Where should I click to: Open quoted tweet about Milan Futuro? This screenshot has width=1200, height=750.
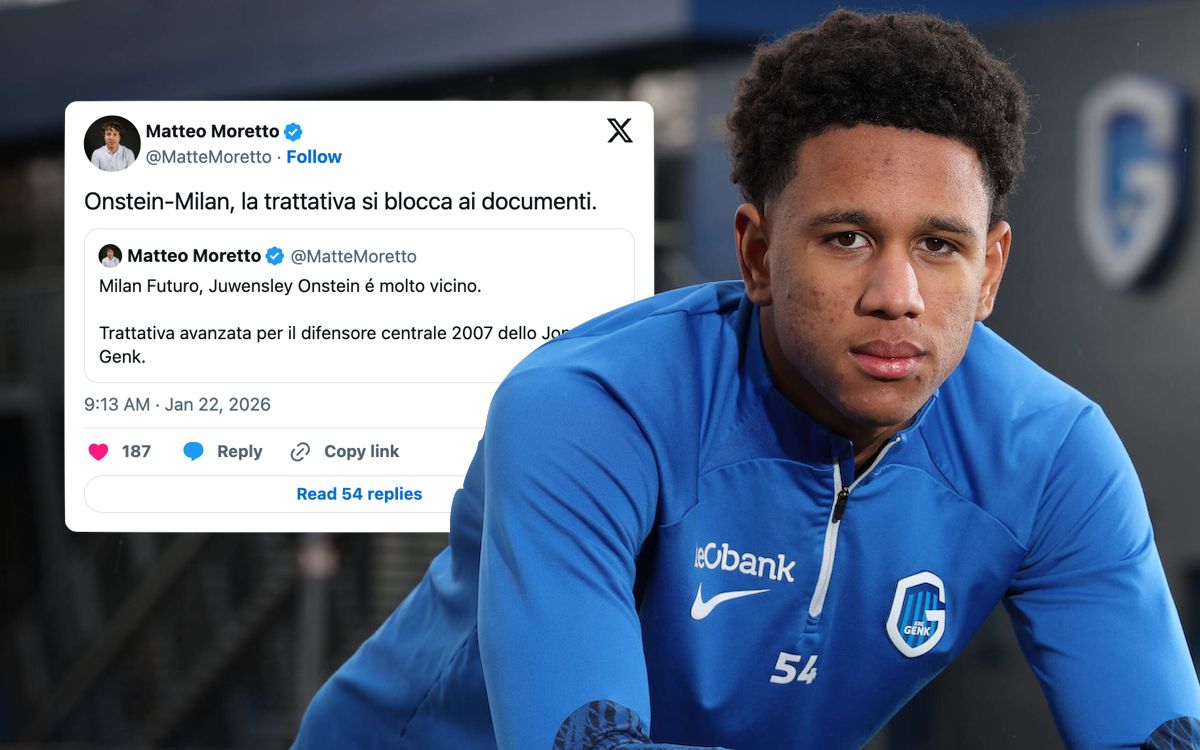(359, 306)
